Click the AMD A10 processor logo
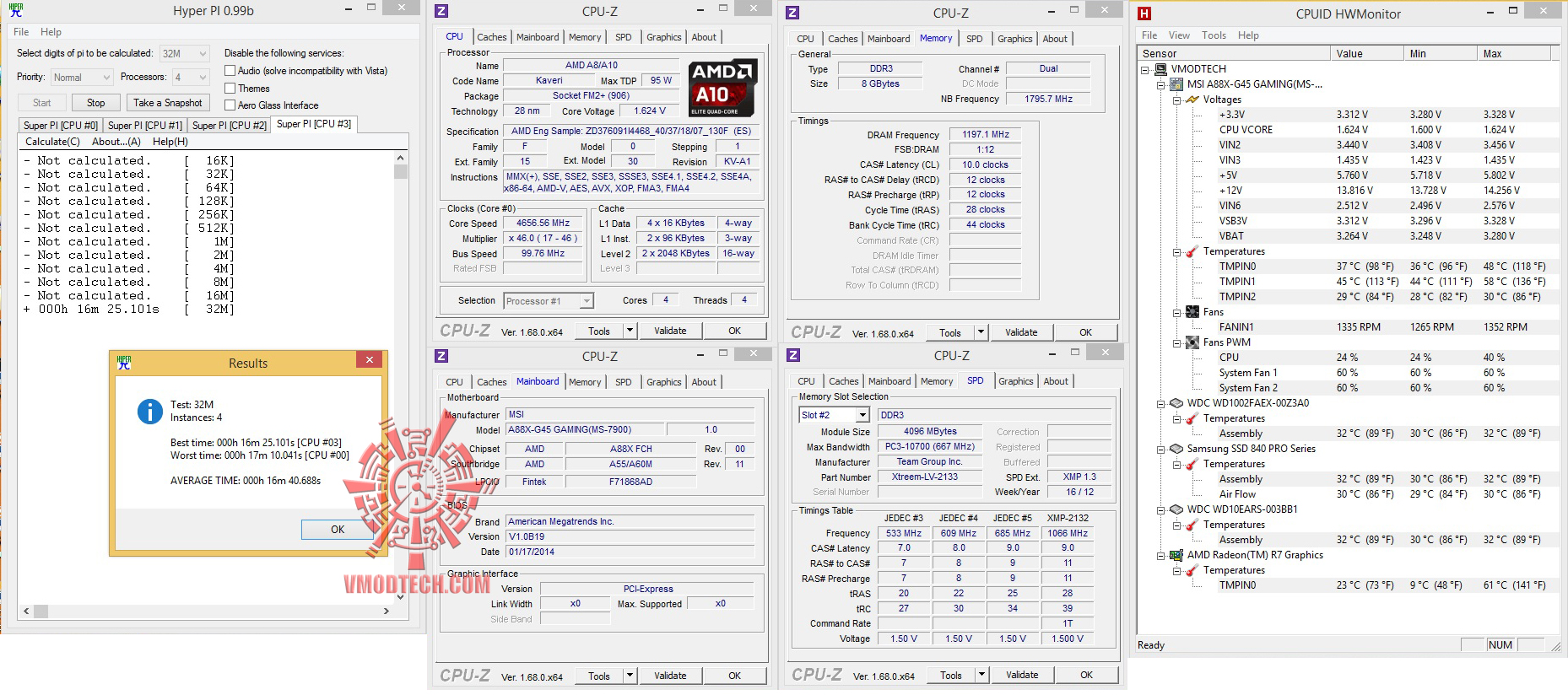 (x=723, y=88)
